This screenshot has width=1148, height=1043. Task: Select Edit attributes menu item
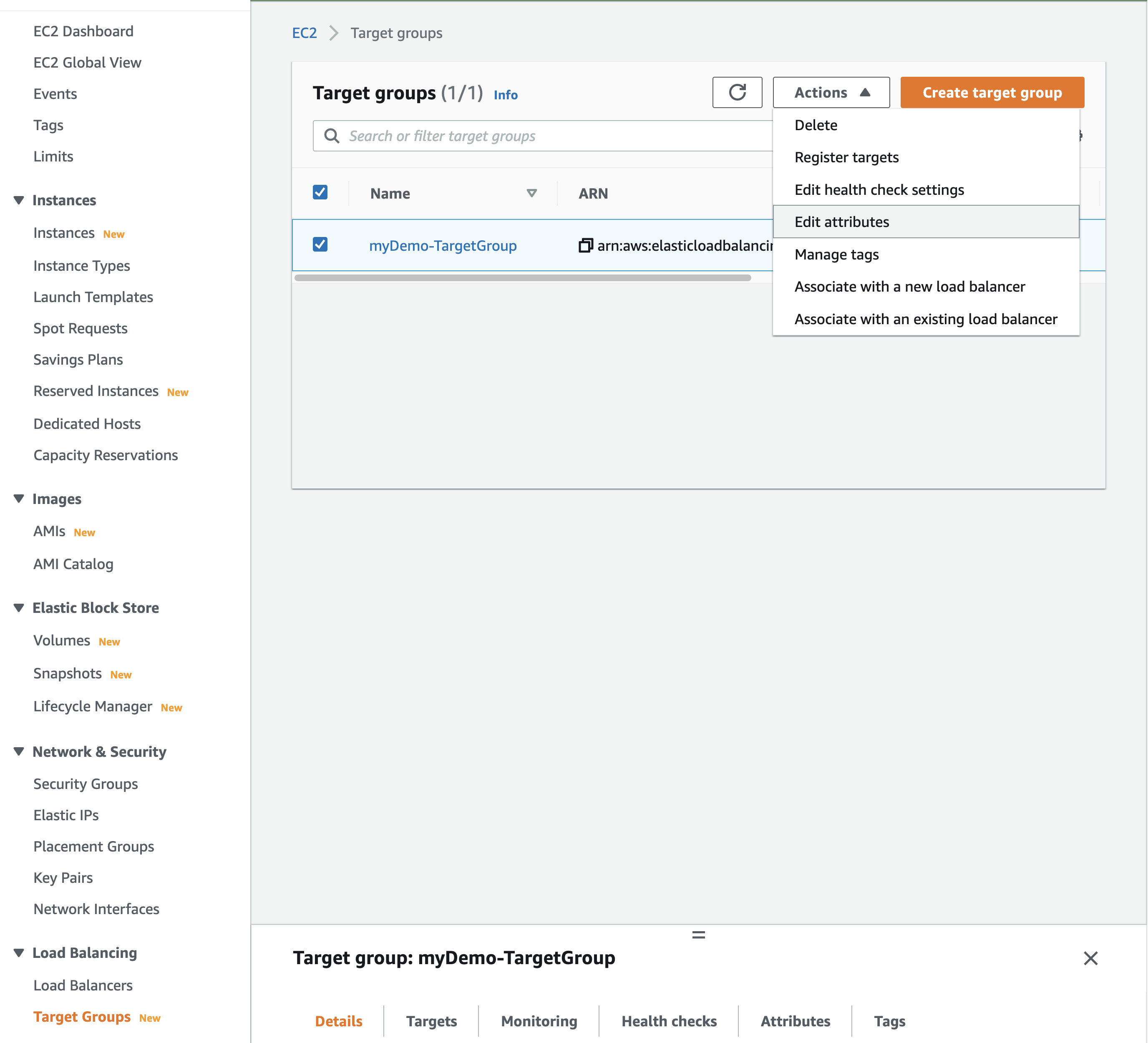pyautogui.click(x=925, y=222)
